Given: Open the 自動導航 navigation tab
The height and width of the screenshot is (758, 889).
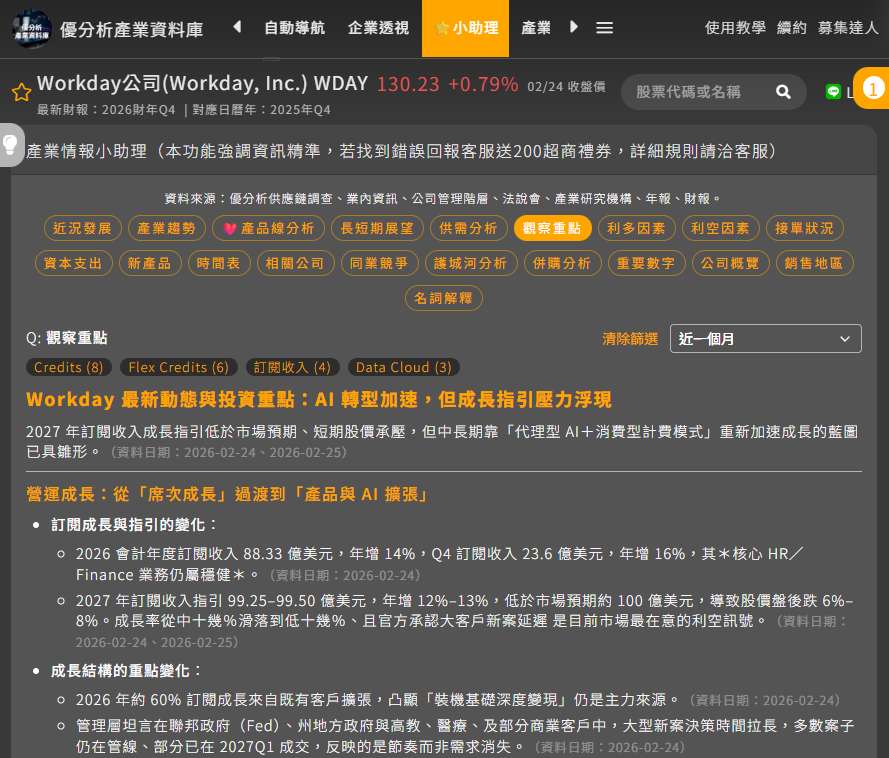Looking at the screenshot, I should pos(294,28).
